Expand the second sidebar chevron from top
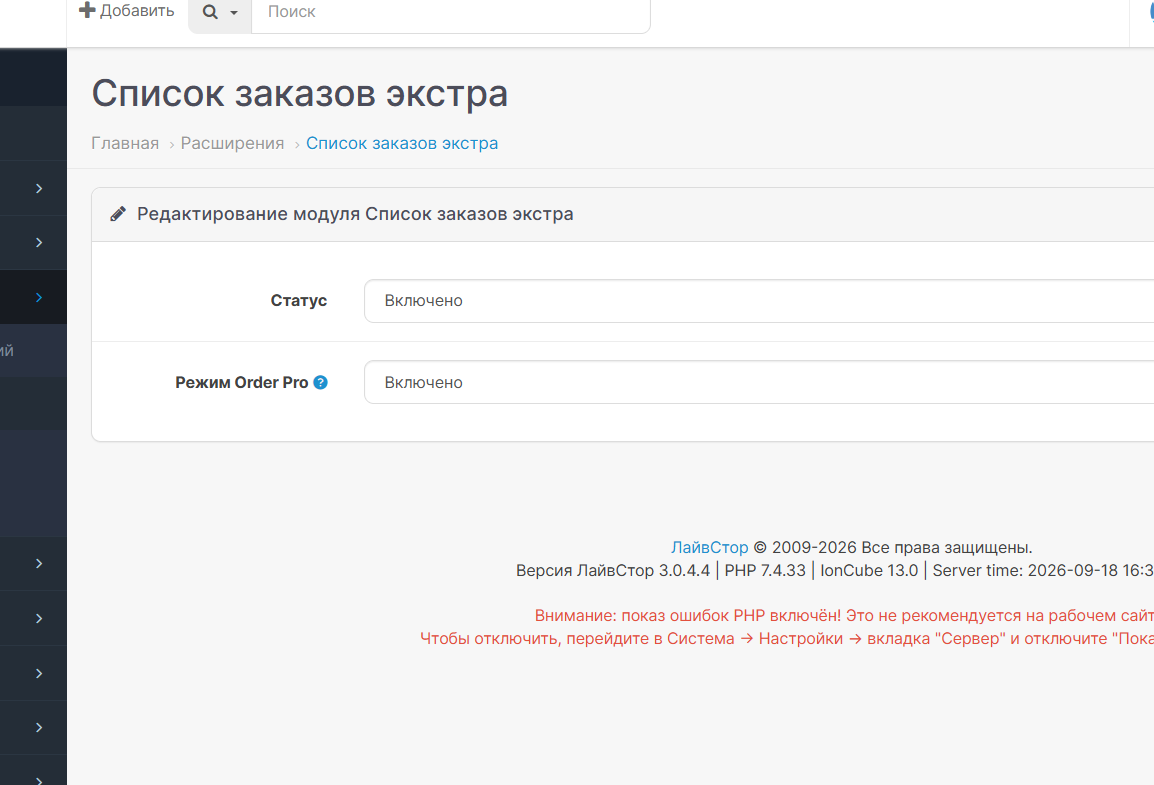The image size is (1154, 785). pyautogui.click(x=39, y=242)
